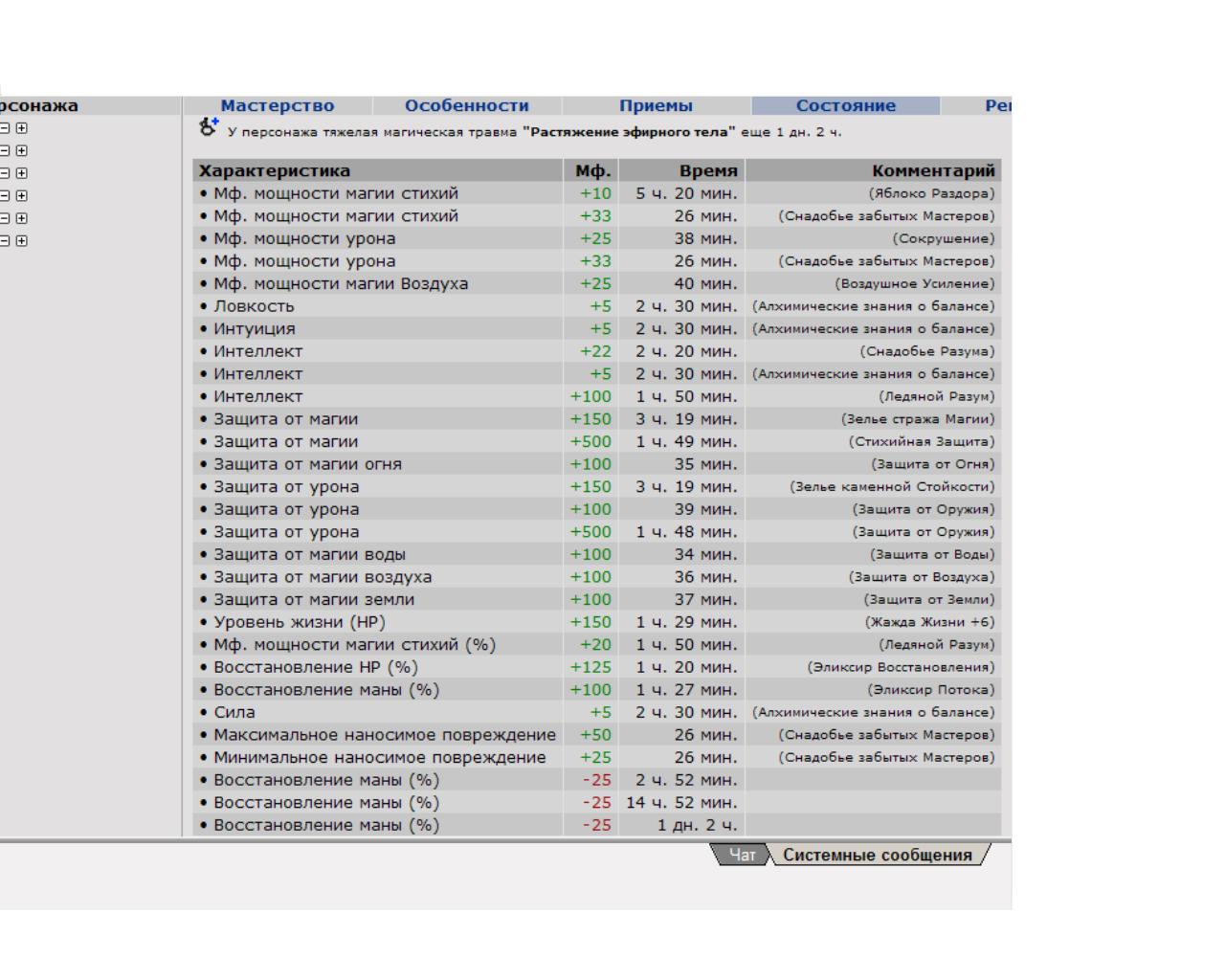The width and height of the screenshot is (1225, 980).
Task: Click the (Жажда Жизни +6) comment
Action: (x=930, y=622)
